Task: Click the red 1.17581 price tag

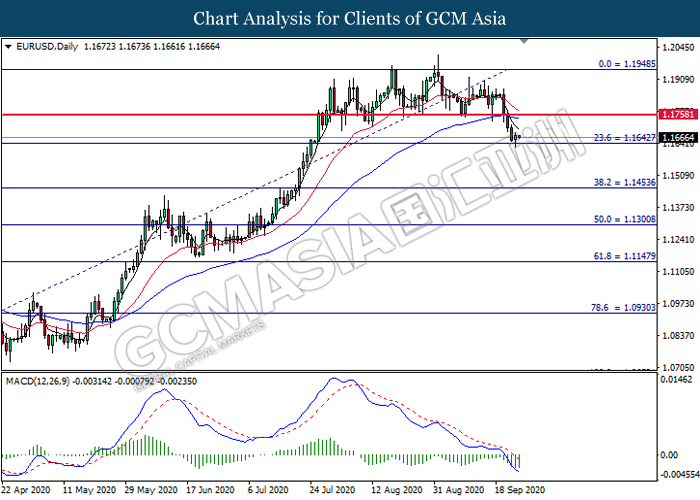Action: coord(676,115)
